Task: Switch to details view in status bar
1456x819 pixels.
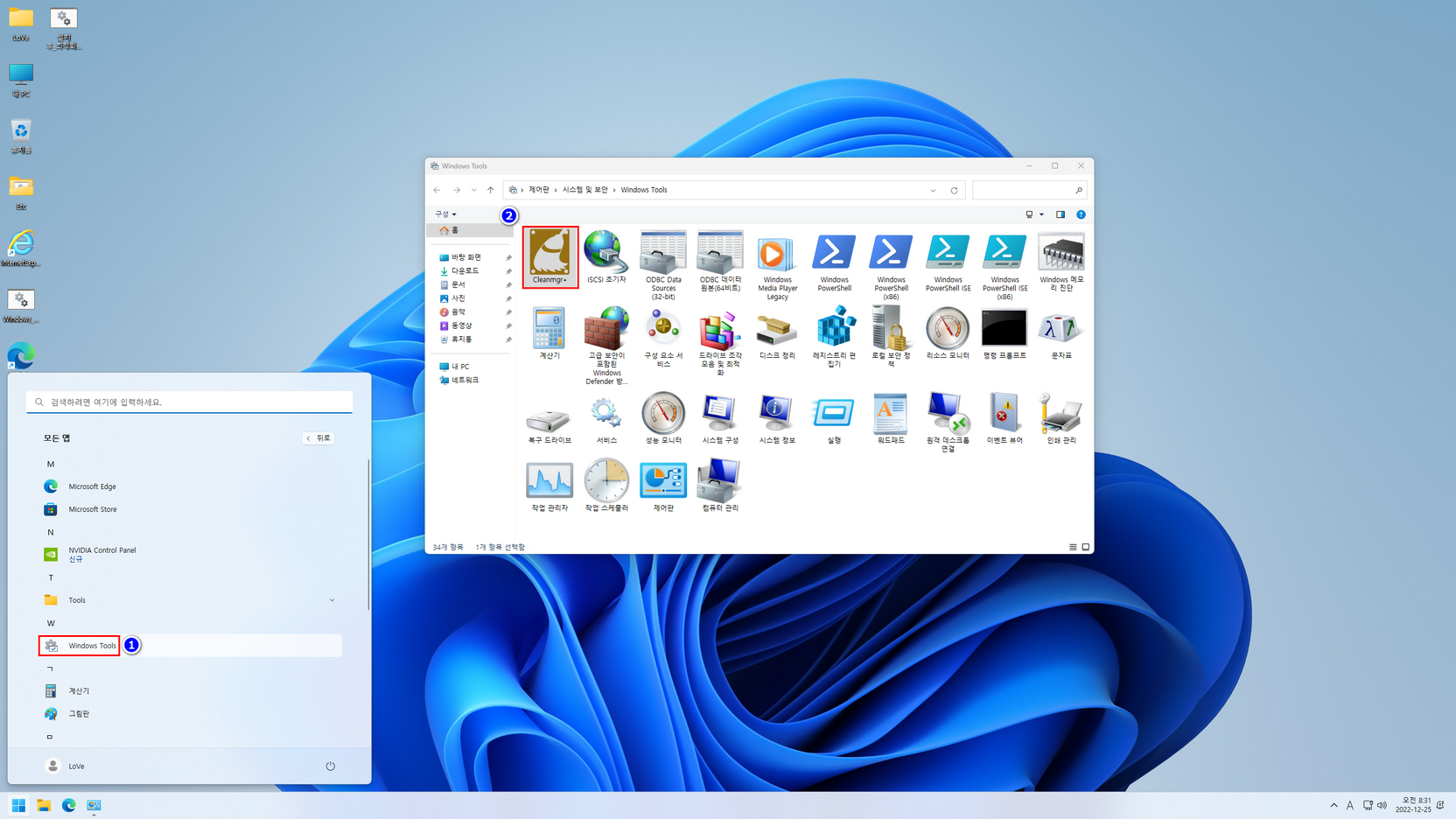Action: click(x=1073, y=547)
